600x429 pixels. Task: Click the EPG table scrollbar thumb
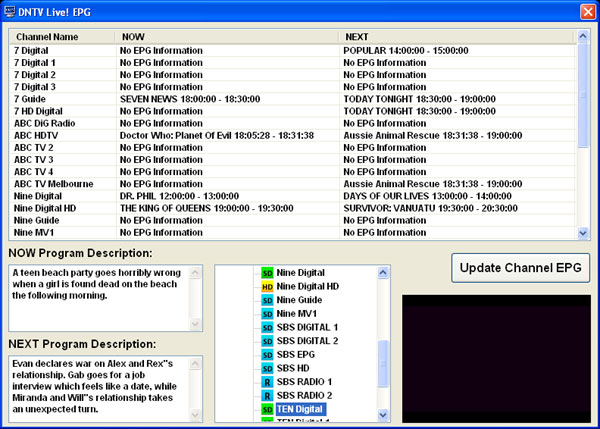point(583,95)
